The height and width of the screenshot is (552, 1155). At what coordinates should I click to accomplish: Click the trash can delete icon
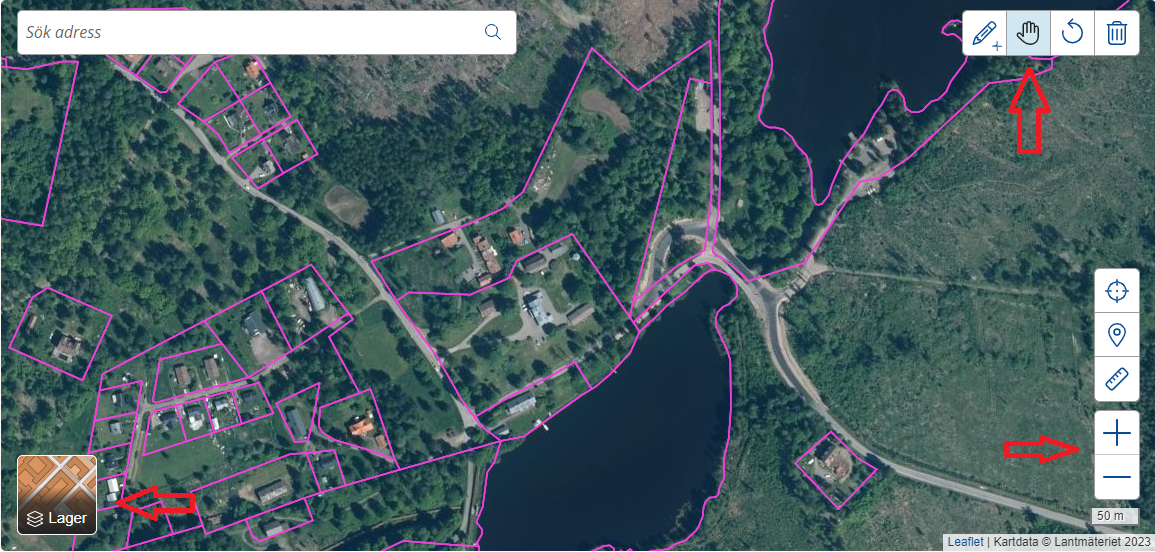[1117, 33]
